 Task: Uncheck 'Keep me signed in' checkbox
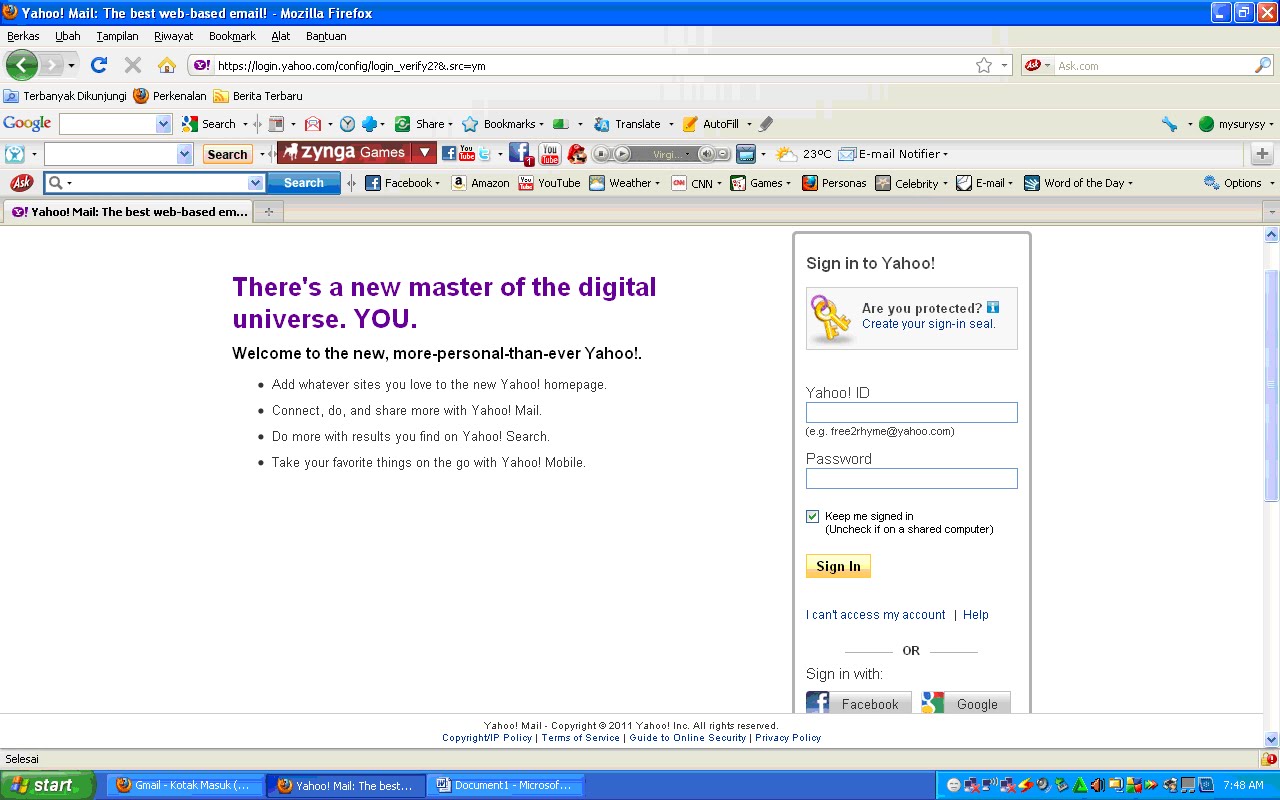tap(812, 516)
